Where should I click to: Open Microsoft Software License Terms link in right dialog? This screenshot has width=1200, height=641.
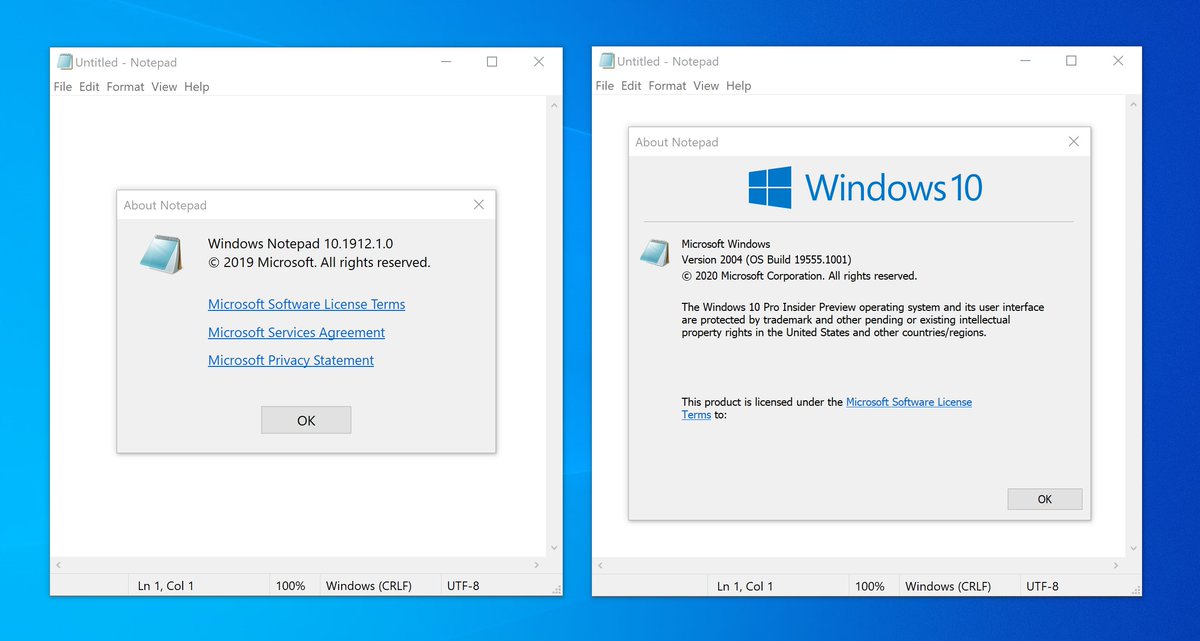click(909, 402)
